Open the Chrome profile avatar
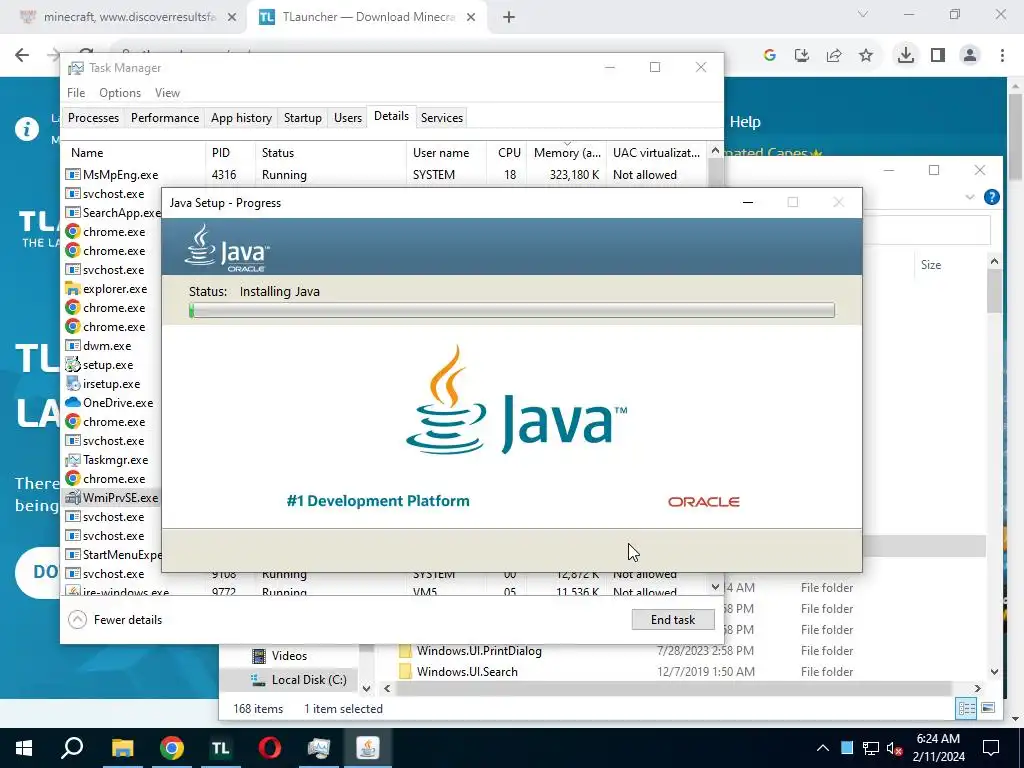Image resolution: width=1024 pixels, height=768 pixels. coord(970,56)
